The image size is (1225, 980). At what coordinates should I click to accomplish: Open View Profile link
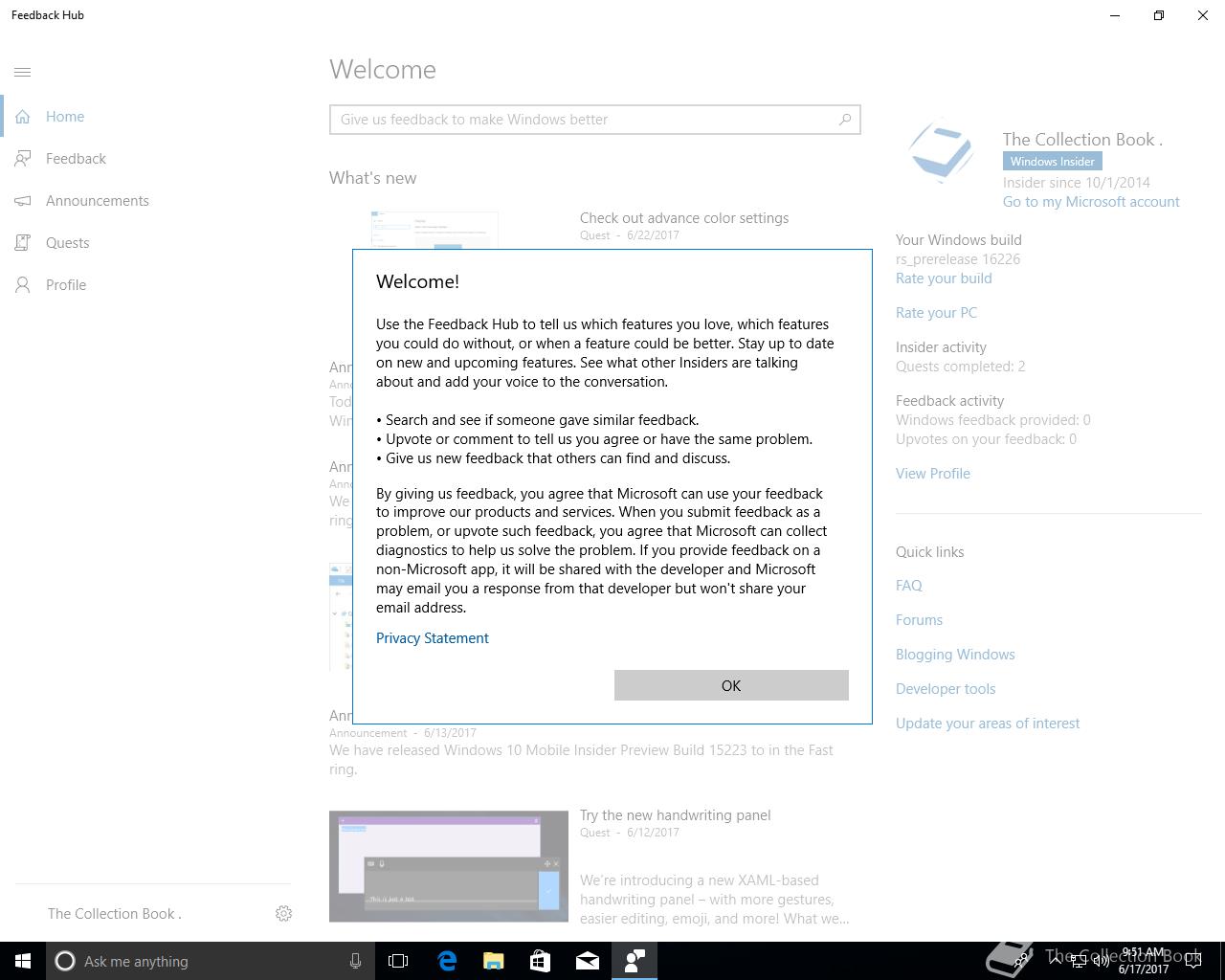933,474
